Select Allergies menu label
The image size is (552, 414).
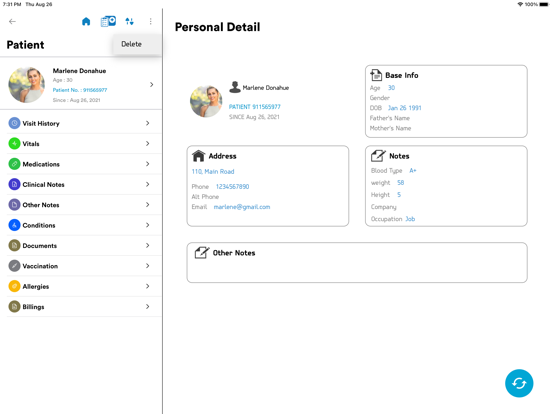[36, 287]
